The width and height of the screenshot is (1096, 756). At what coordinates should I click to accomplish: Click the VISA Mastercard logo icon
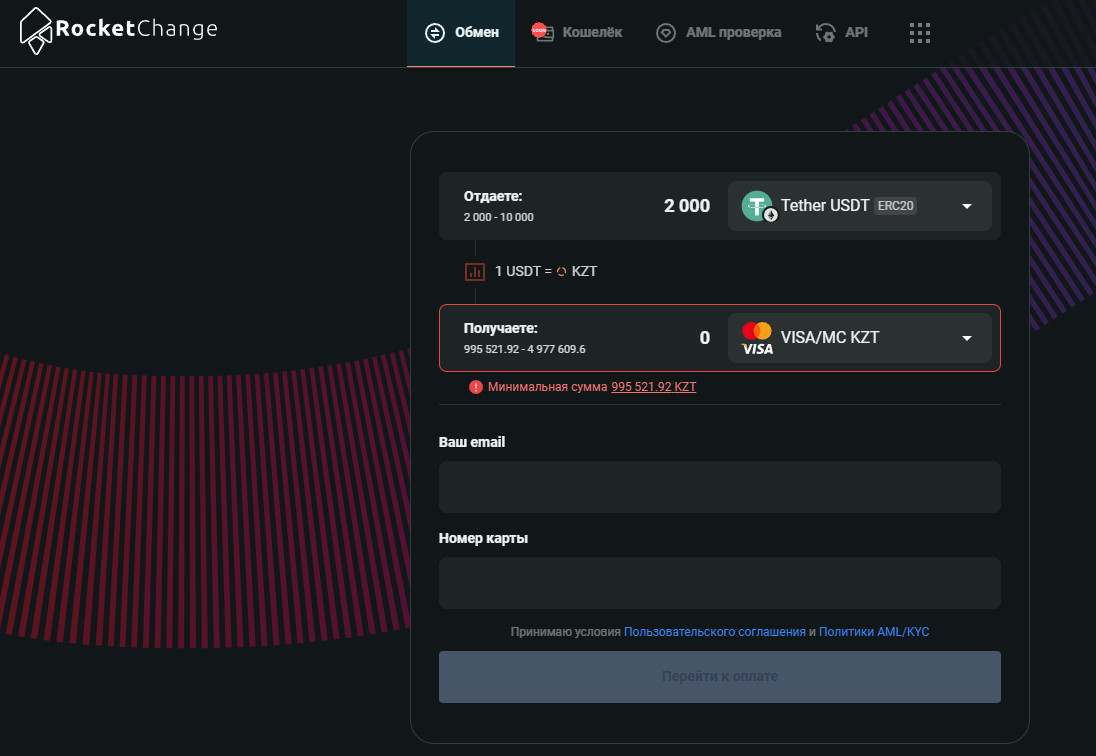click(757, 338)
